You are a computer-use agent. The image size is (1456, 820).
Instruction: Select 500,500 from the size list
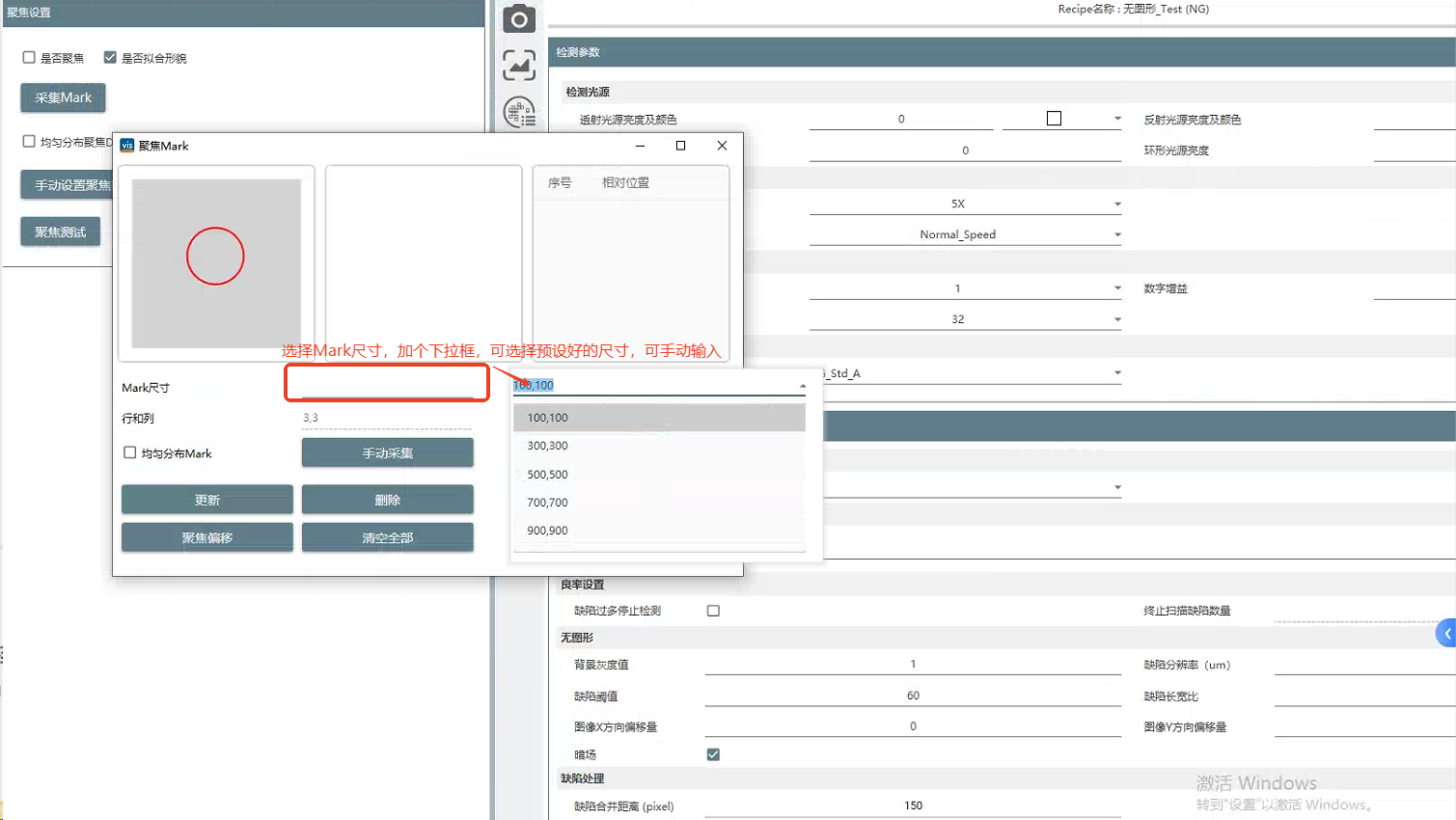click(x=547, y=475)
